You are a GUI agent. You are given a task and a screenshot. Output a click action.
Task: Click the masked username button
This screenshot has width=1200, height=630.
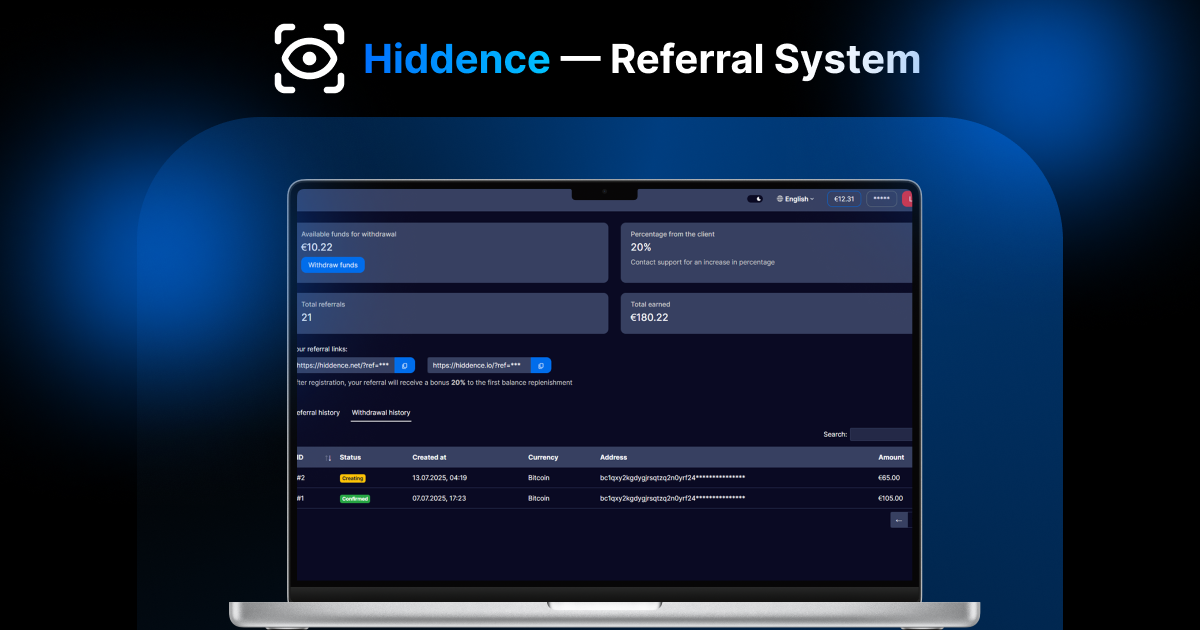tap(881, 199)
